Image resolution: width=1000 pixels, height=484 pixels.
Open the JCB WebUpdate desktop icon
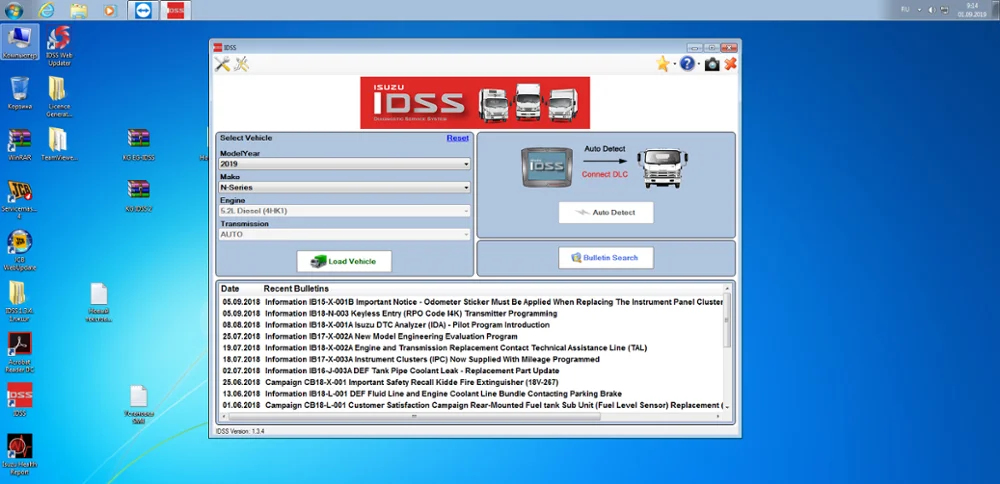pyautogui.click(x=20, y=251)
